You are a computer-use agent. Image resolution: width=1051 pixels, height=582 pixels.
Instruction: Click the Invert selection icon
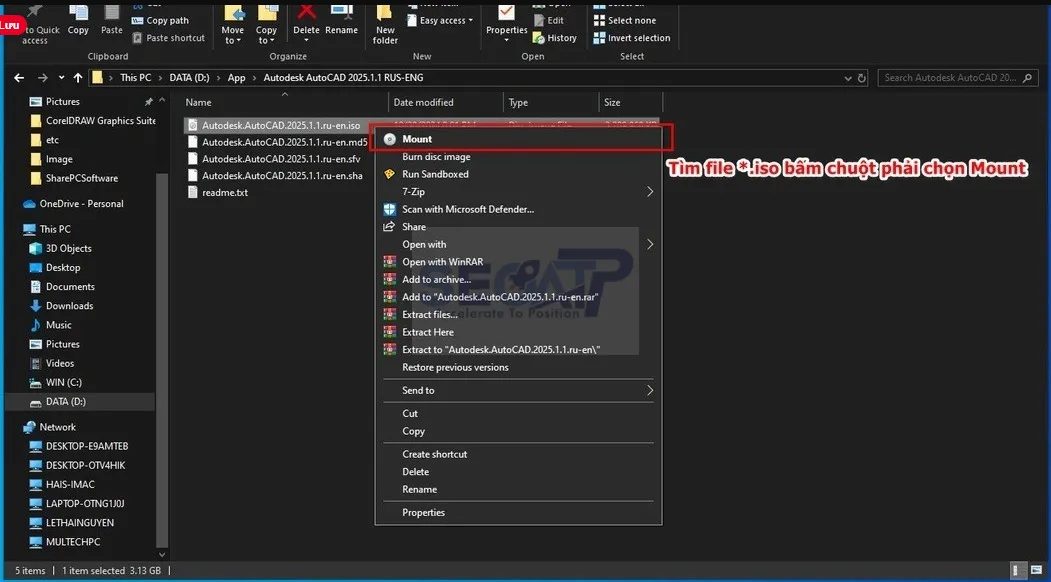point(599,38)
